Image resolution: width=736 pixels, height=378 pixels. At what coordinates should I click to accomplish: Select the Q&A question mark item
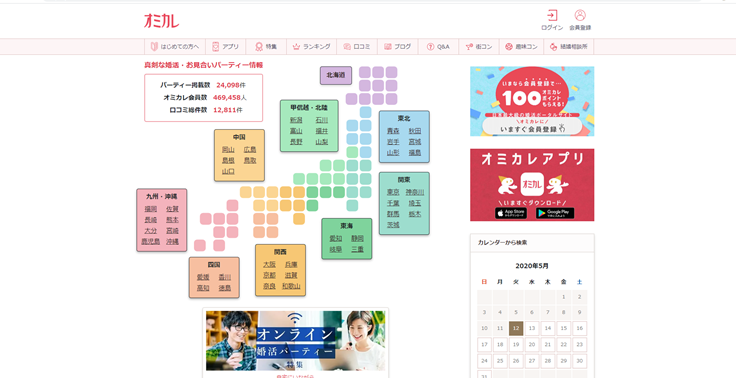(438, 46)
